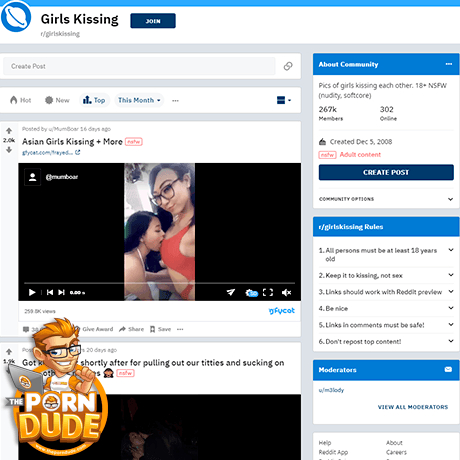Click the link attachment icon in Create Post
The height and width of the screenshot is (460, 460).
[x=288, y=66]
